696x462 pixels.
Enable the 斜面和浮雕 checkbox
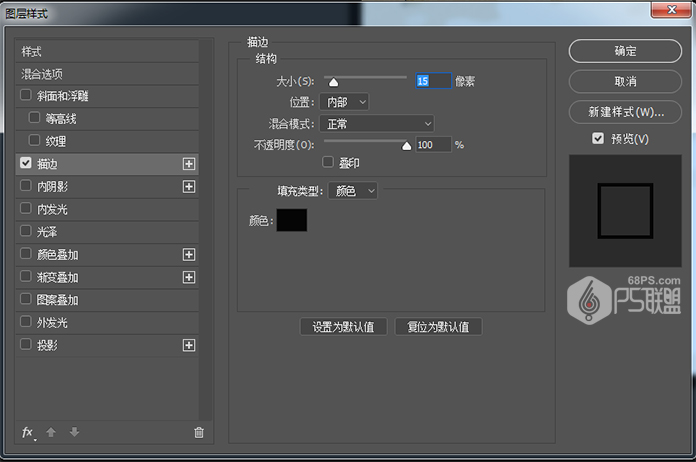(26, 95)
